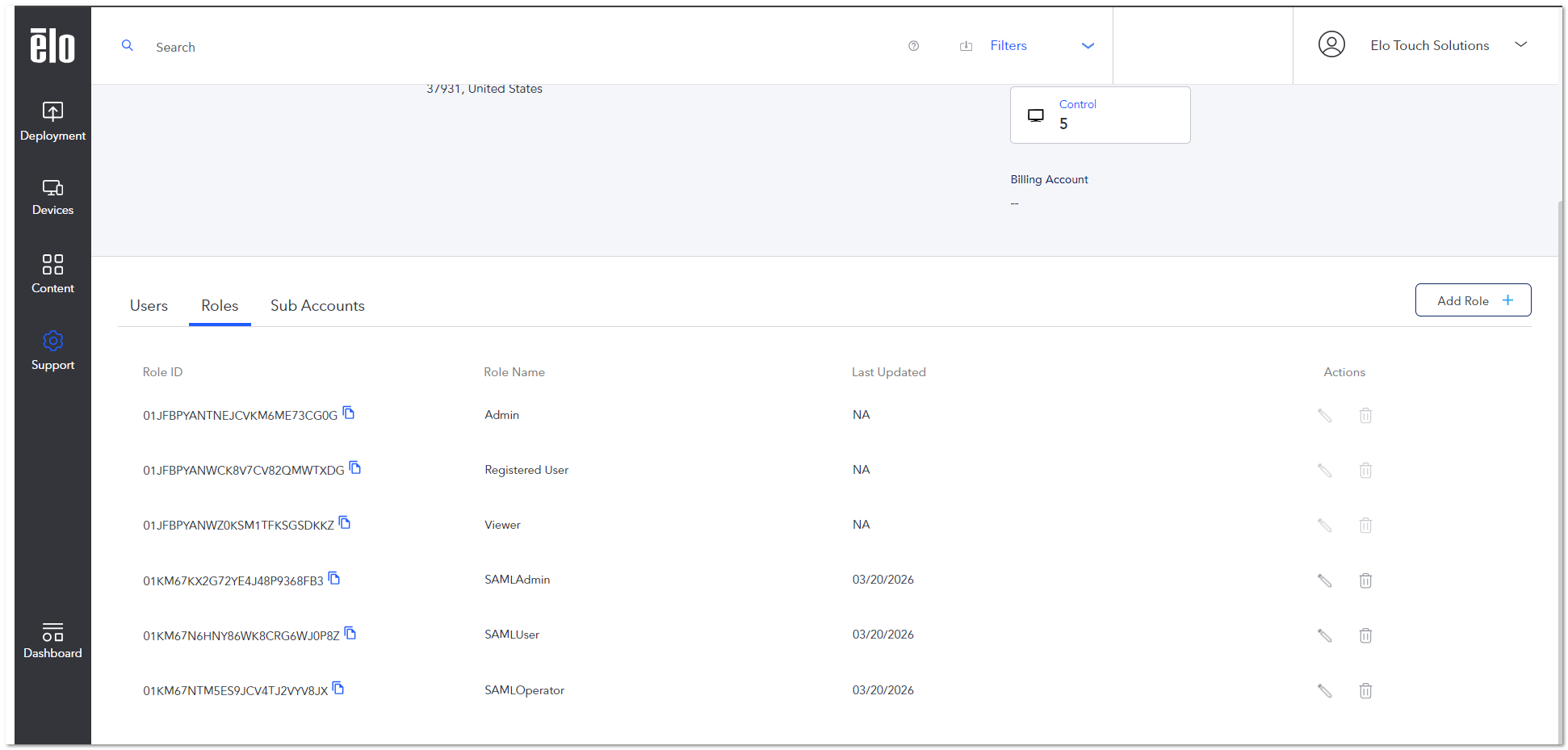Viewport: 1568px width, 750px height.
Task: Click role ID 01JFBPYANWZ0KSM1TFKSGSDKKZ
Action: click(x=238, y=526)
